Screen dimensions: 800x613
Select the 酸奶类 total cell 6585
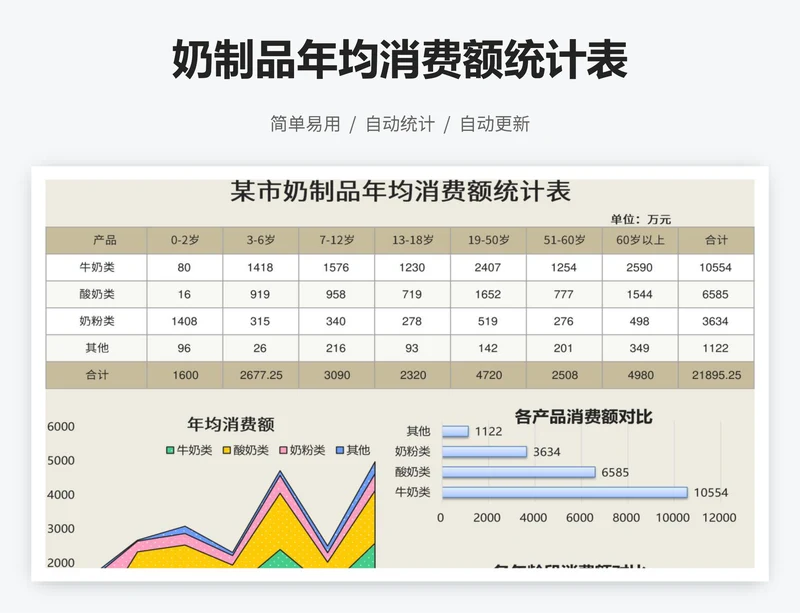click(716, 295)
